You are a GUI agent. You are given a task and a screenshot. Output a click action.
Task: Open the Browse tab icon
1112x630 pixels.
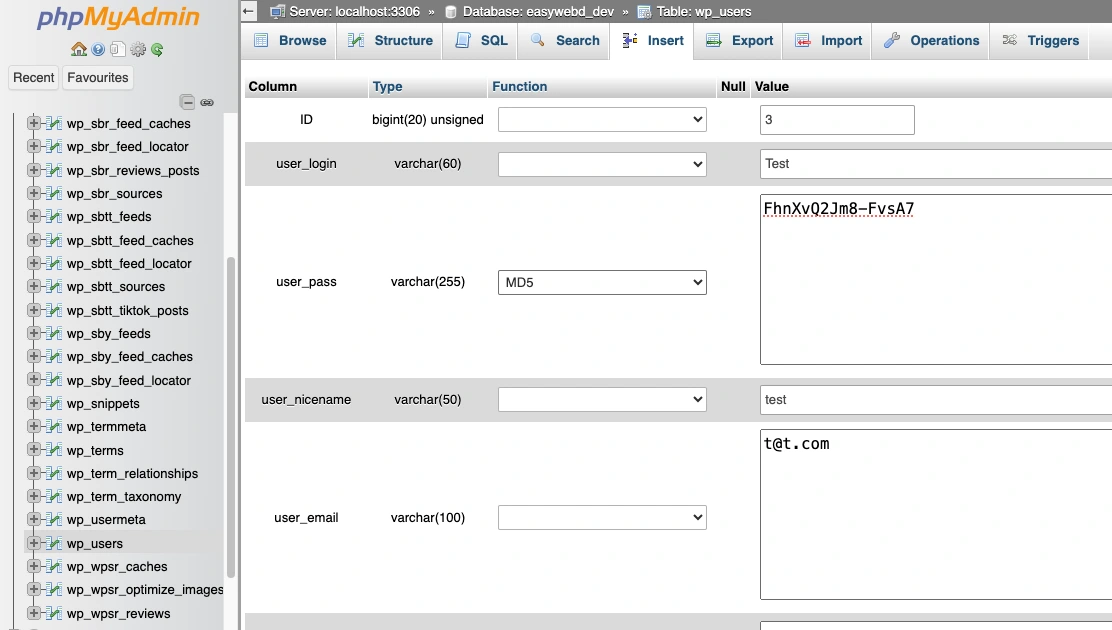[x=262, y=40]
